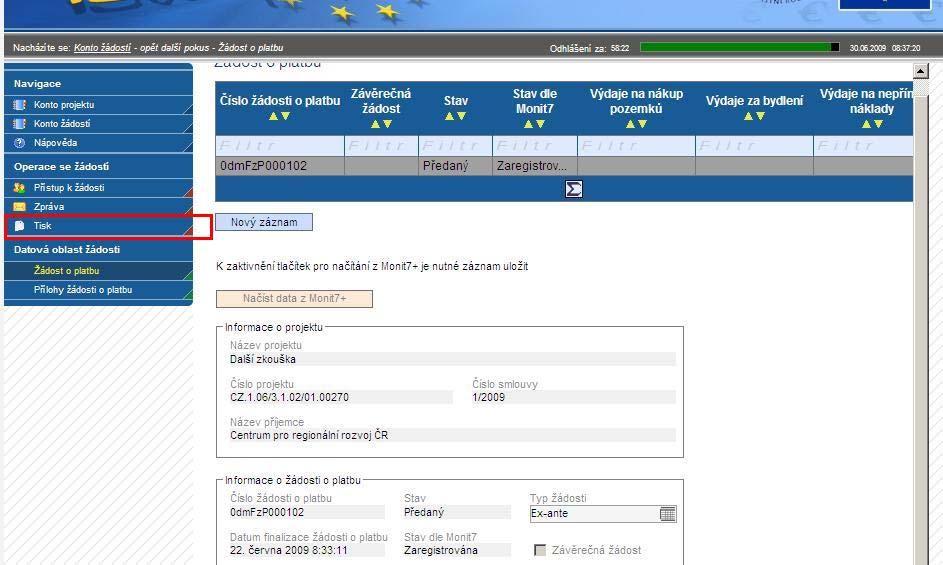The image size is (943, 565).
Task: Click Zaregistrov... cell in table row
Action: pyautogui.click(x=535, y=166)
